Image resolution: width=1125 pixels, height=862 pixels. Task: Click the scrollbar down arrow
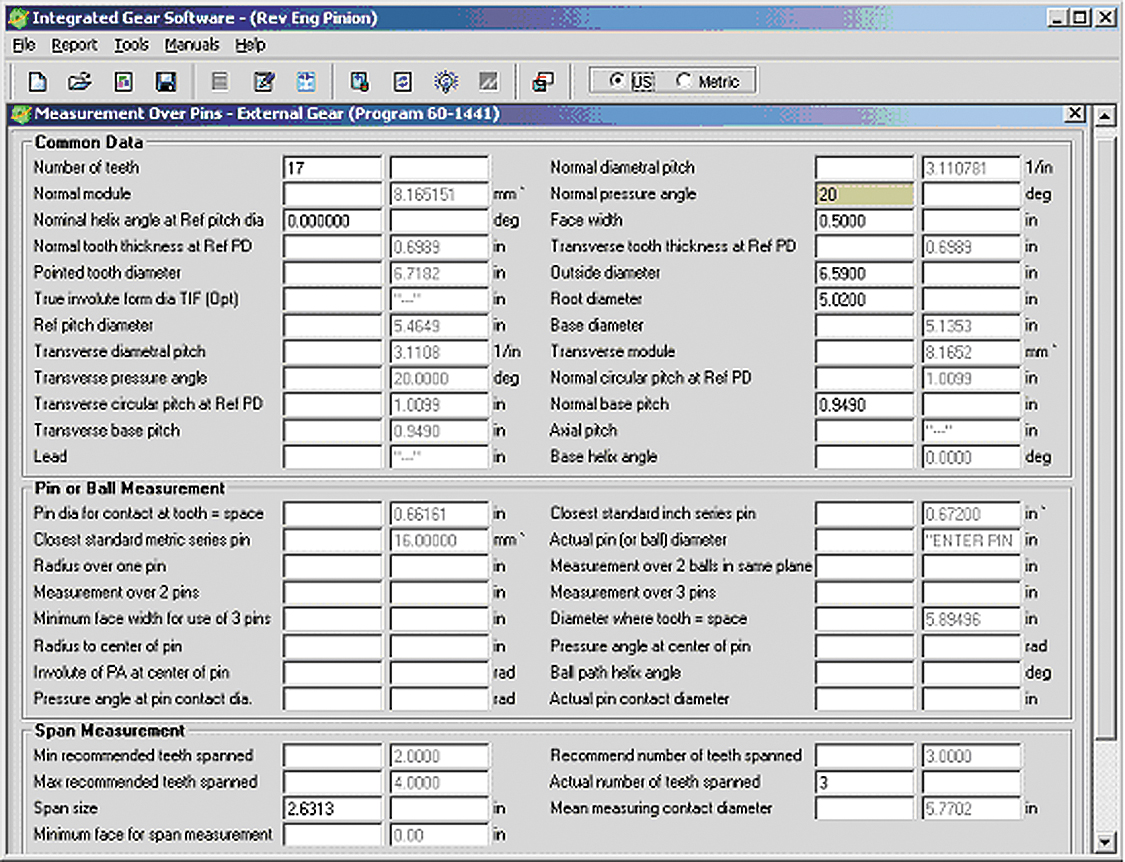[1105, 842]
